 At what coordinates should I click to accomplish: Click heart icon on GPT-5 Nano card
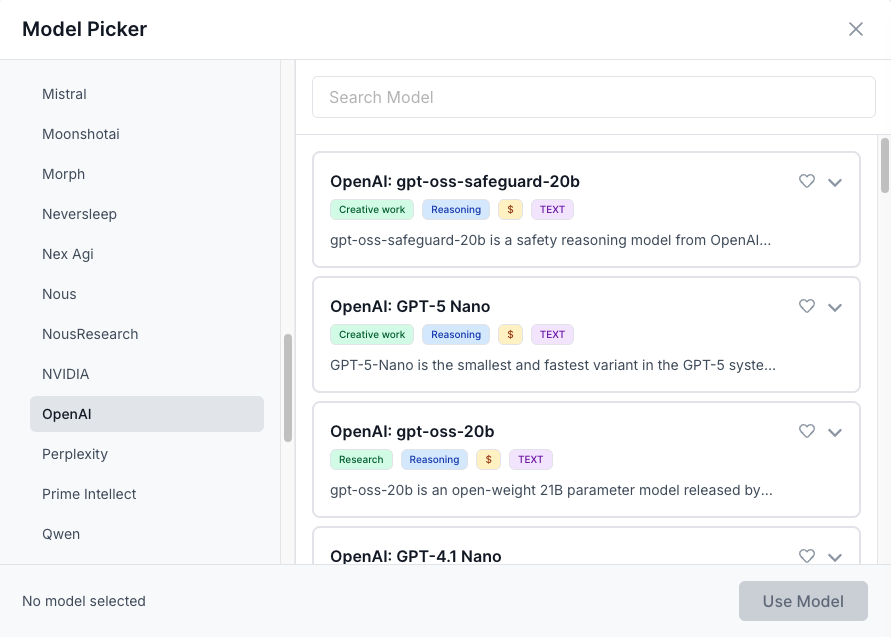pos(807,306)
